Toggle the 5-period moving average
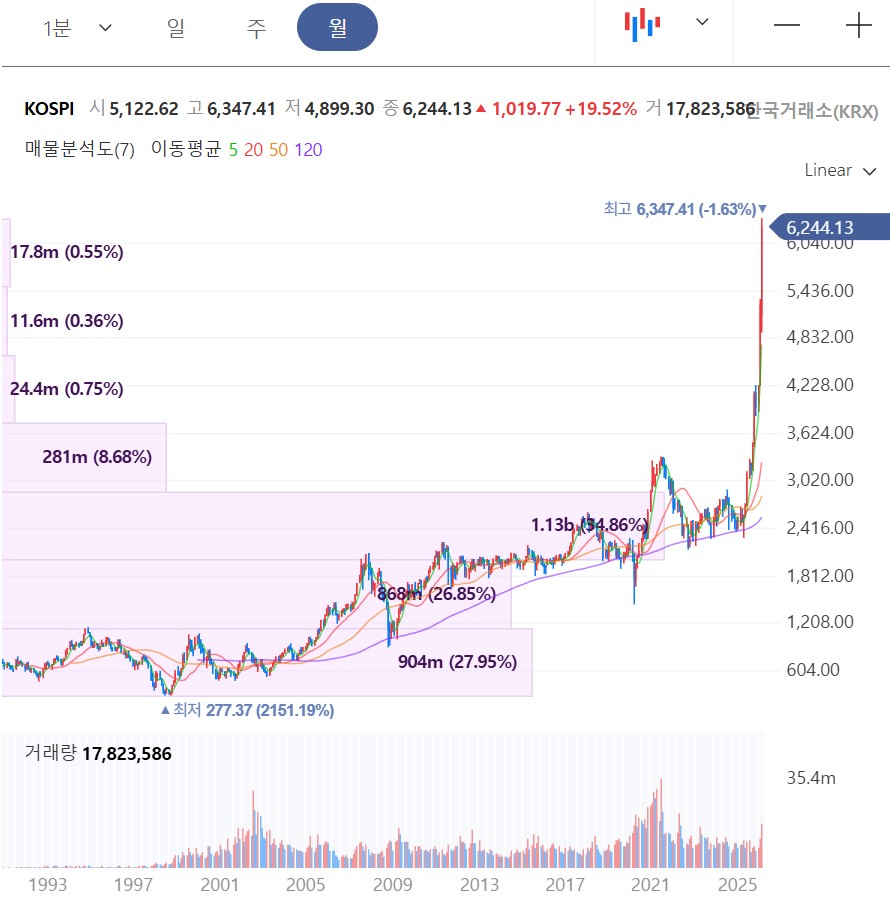Screen dimensions: 890x911 pyautogui.click(x=233, y=150)
